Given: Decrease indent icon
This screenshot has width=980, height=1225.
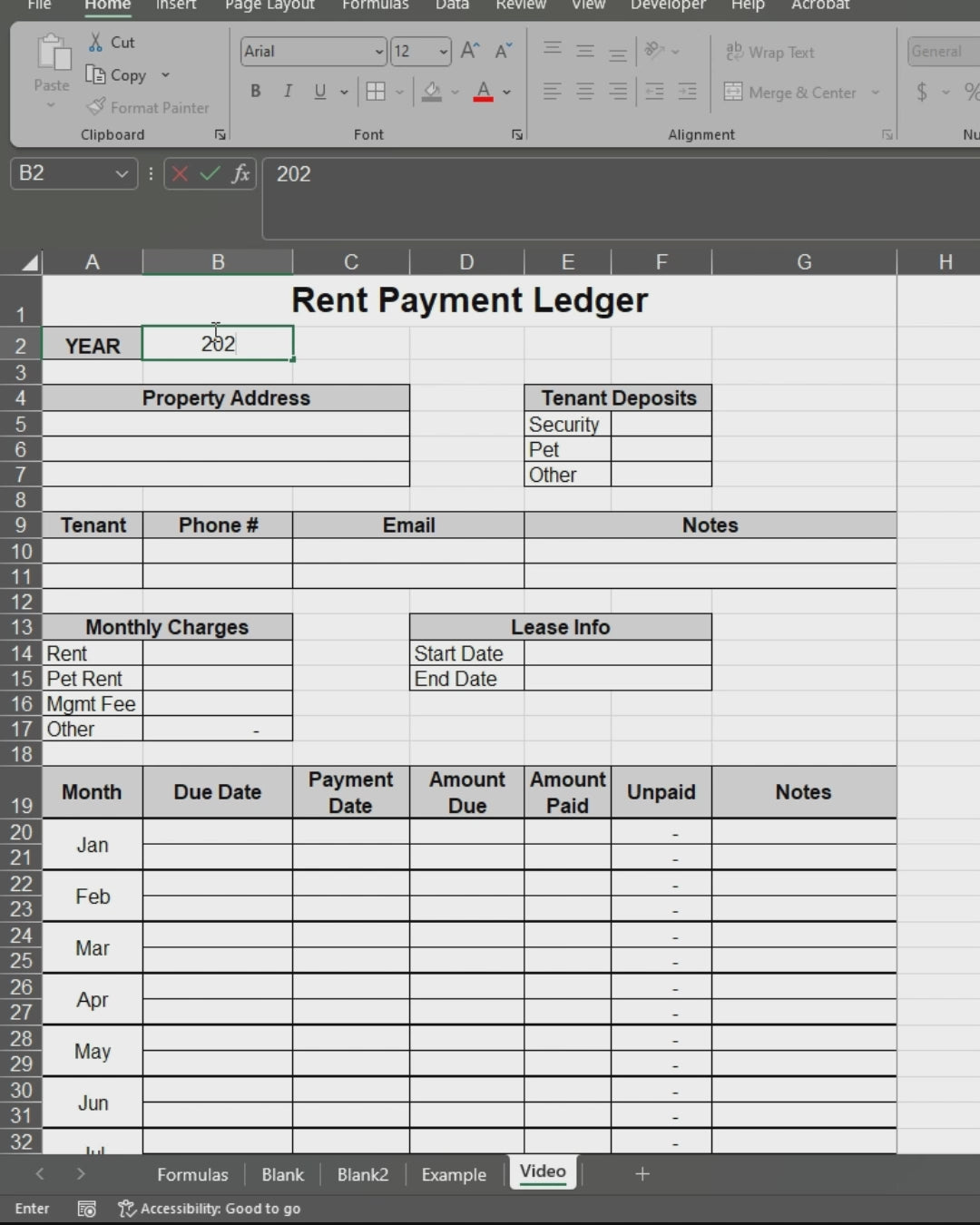Looking at the screenshot, I should [654, 92].
